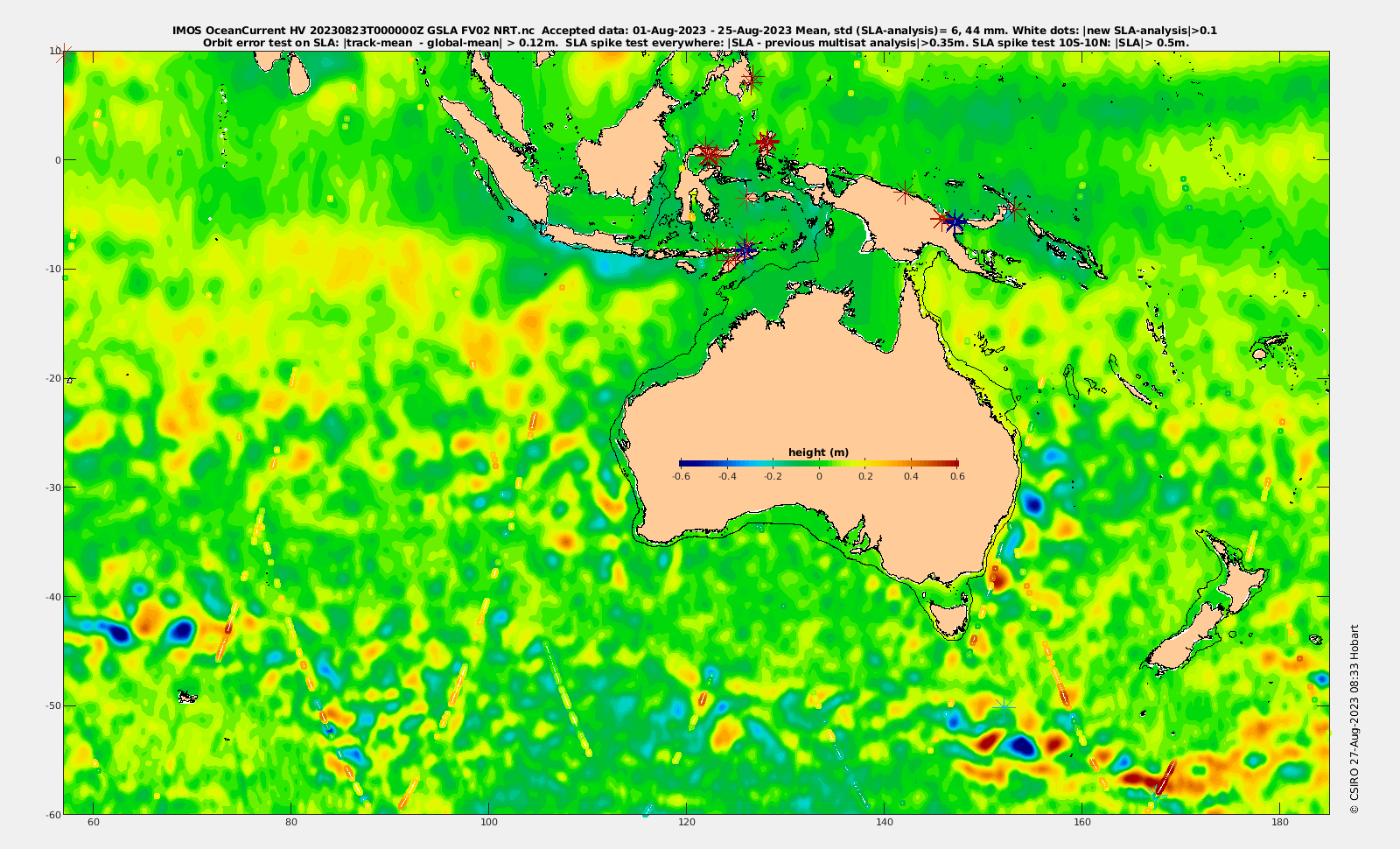Click latitude axis label 10

point(54,51)
